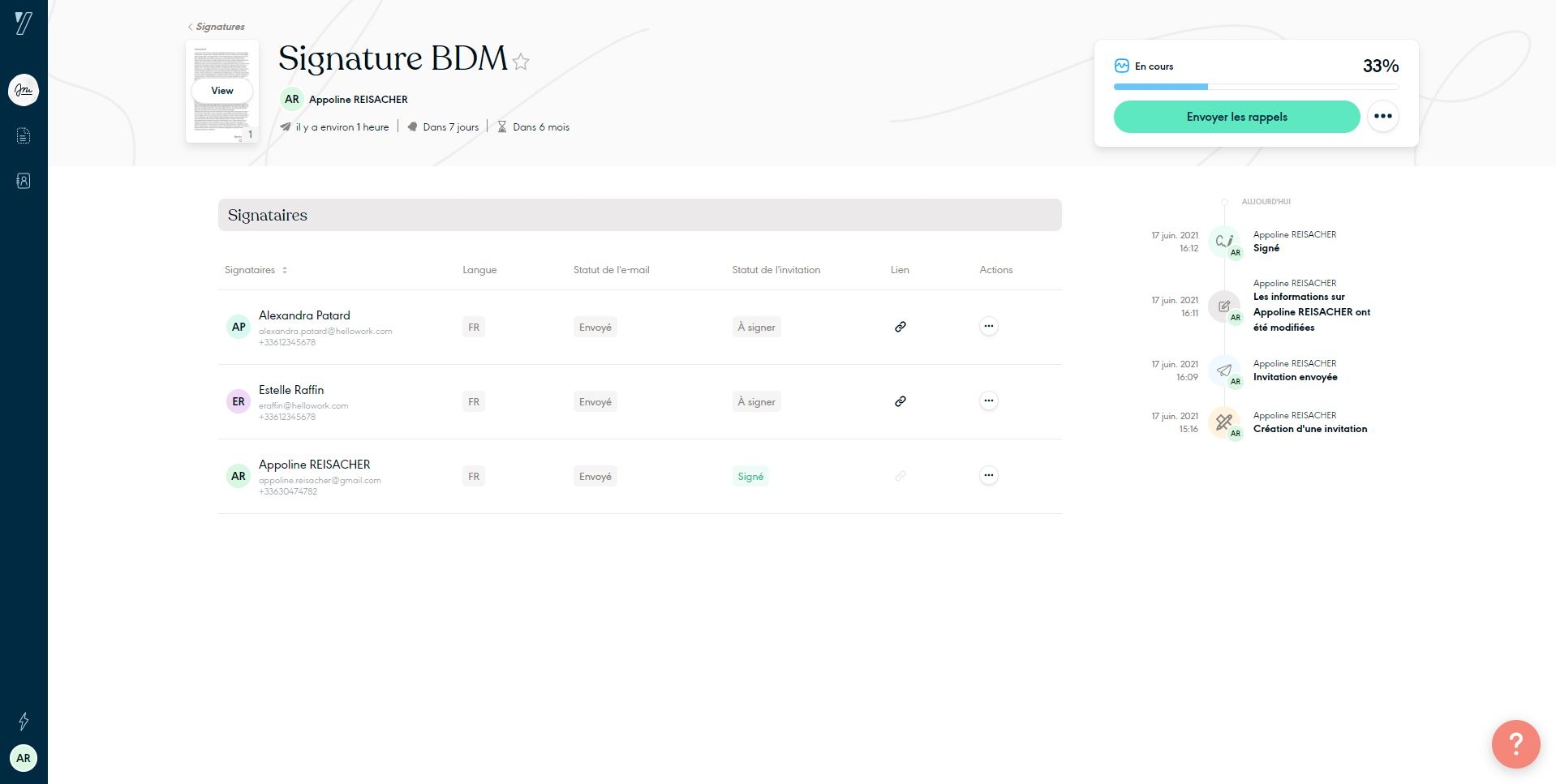Click the lightning bolt icon in sidebar

(x=24, y=721)
